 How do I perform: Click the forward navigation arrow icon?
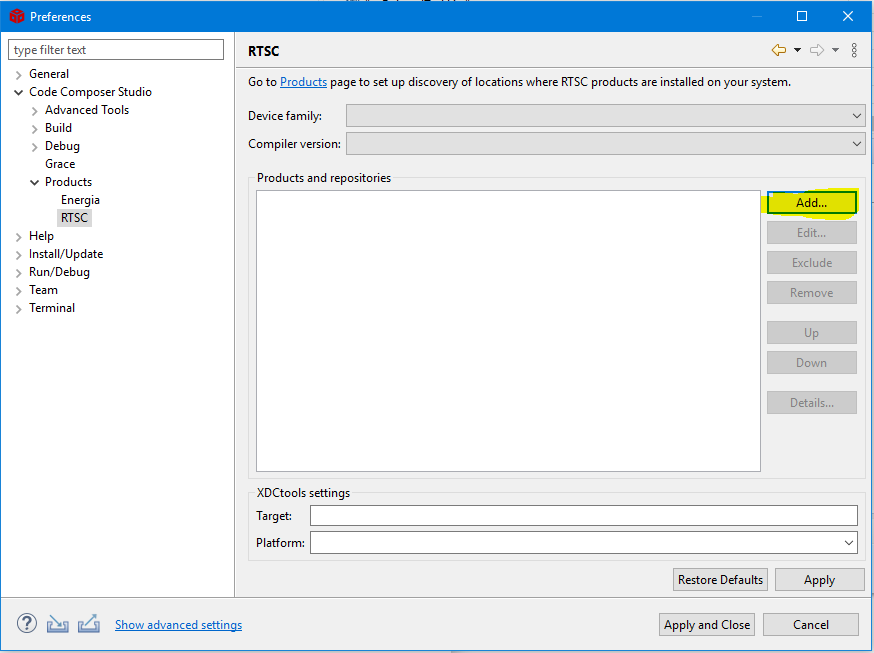(817, 50)
